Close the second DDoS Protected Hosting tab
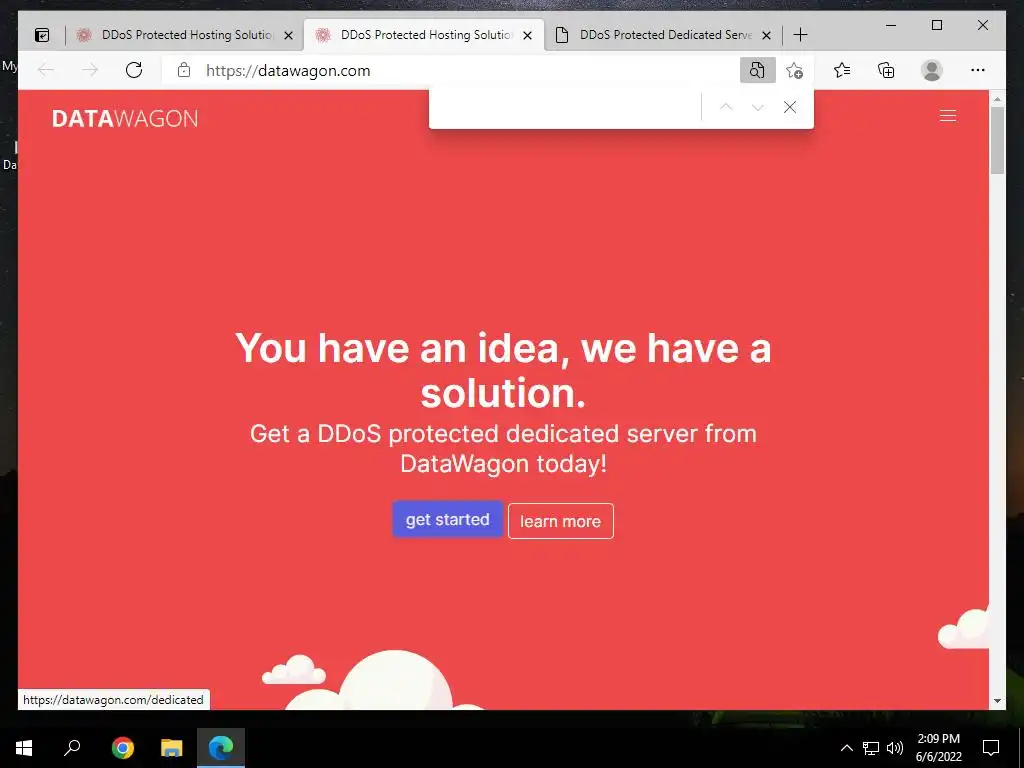This screenshot has height=768, width=1024. click(x=528, y=35)
